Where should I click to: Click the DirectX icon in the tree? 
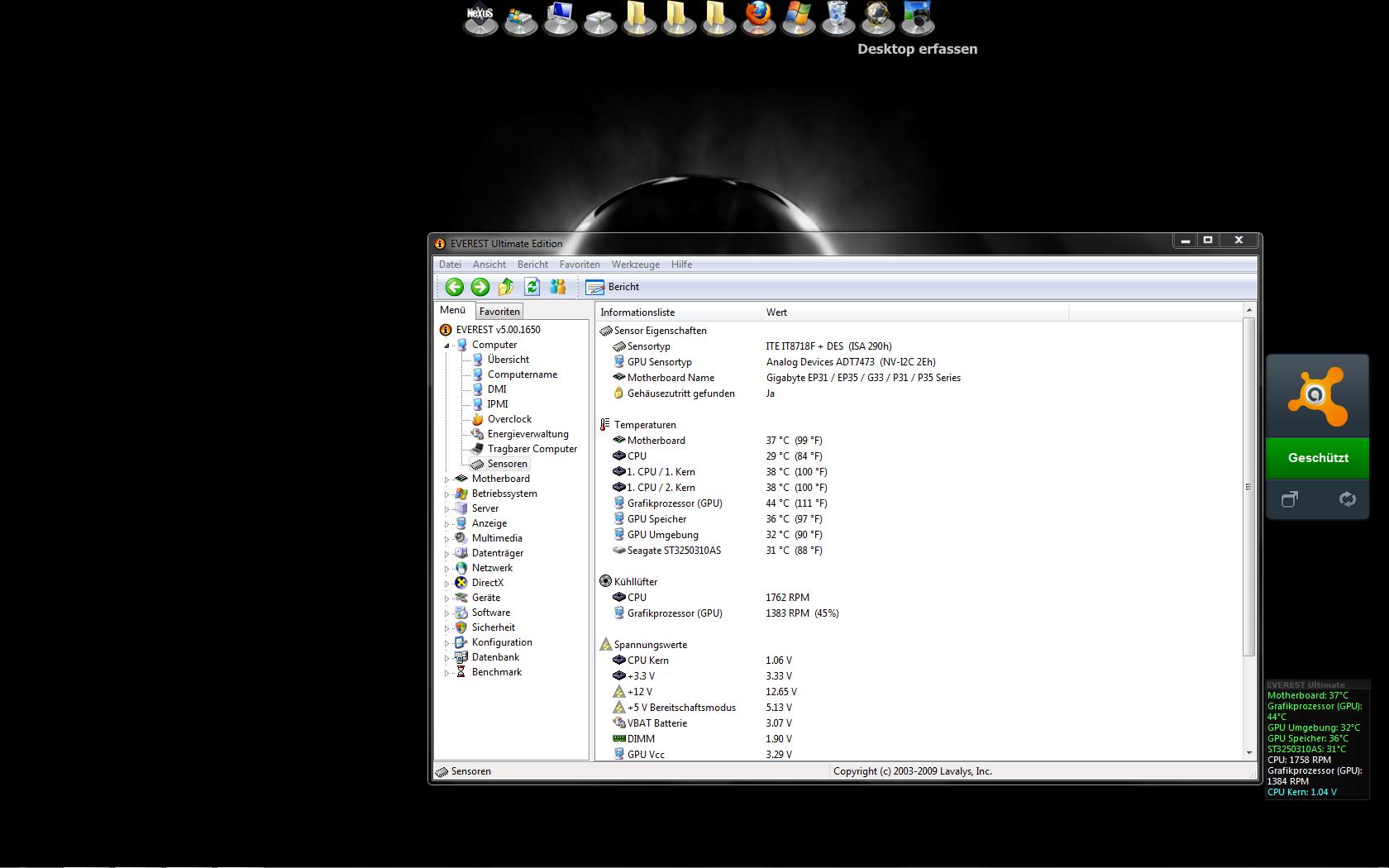tap(461, 583)
